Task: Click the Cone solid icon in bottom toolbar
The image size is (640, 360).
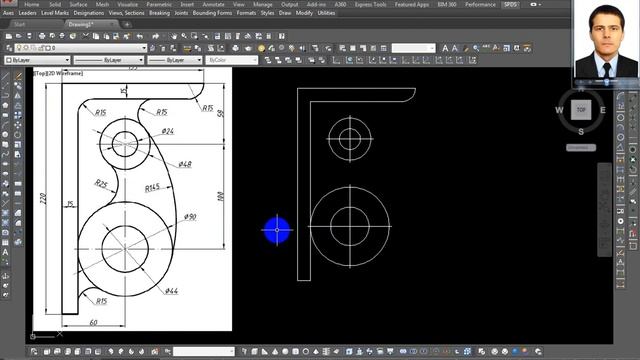Action: point(275,351)
